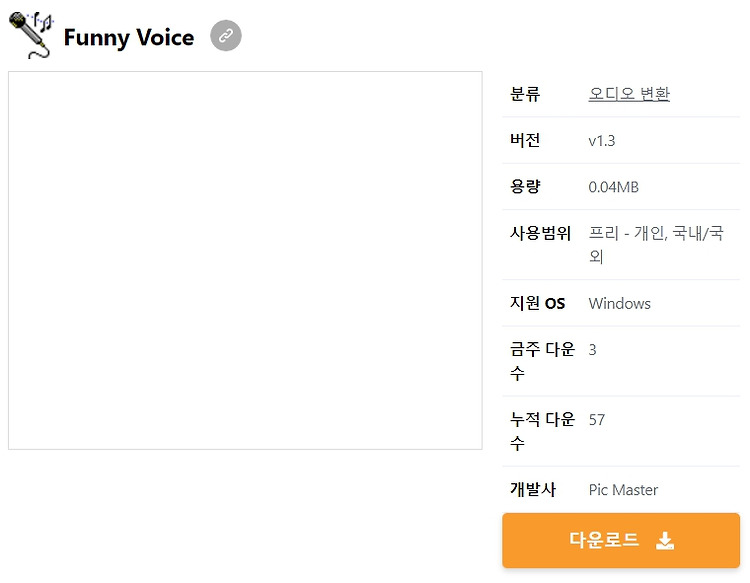Click the 분류 label

tap(525, 94)
